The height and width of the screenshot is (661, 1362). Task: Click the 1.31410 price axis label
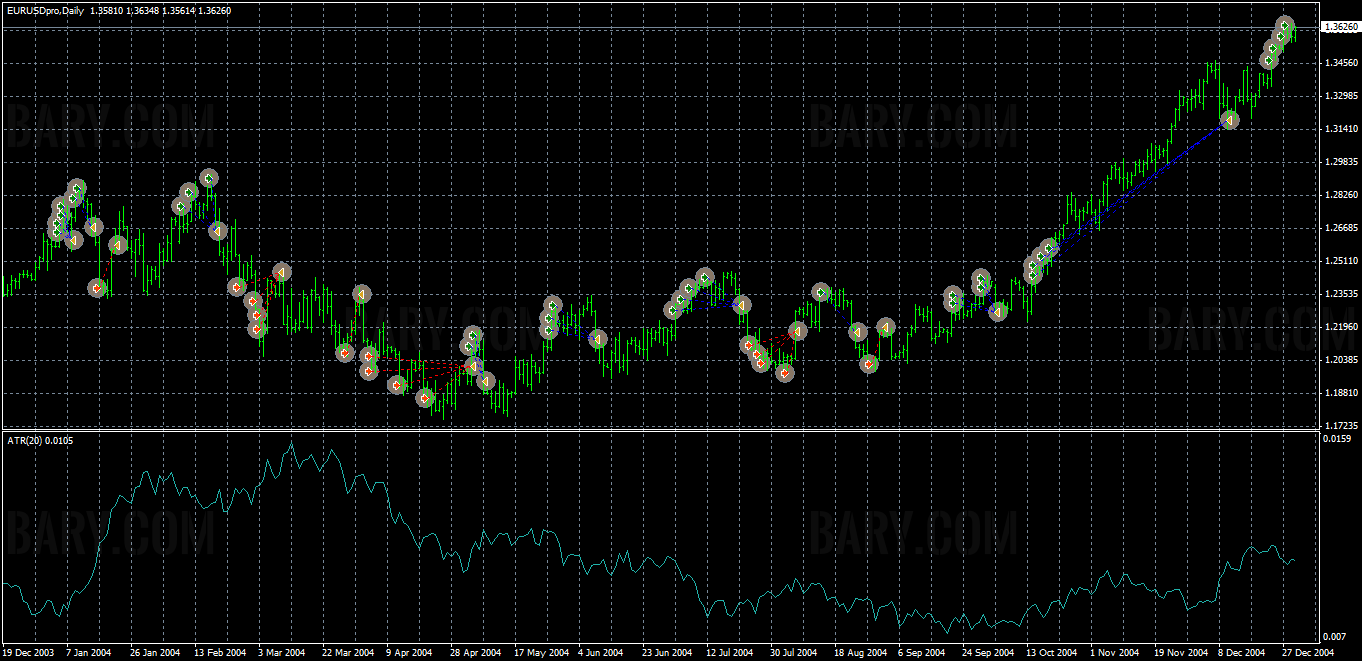(x=1340, y=128)
